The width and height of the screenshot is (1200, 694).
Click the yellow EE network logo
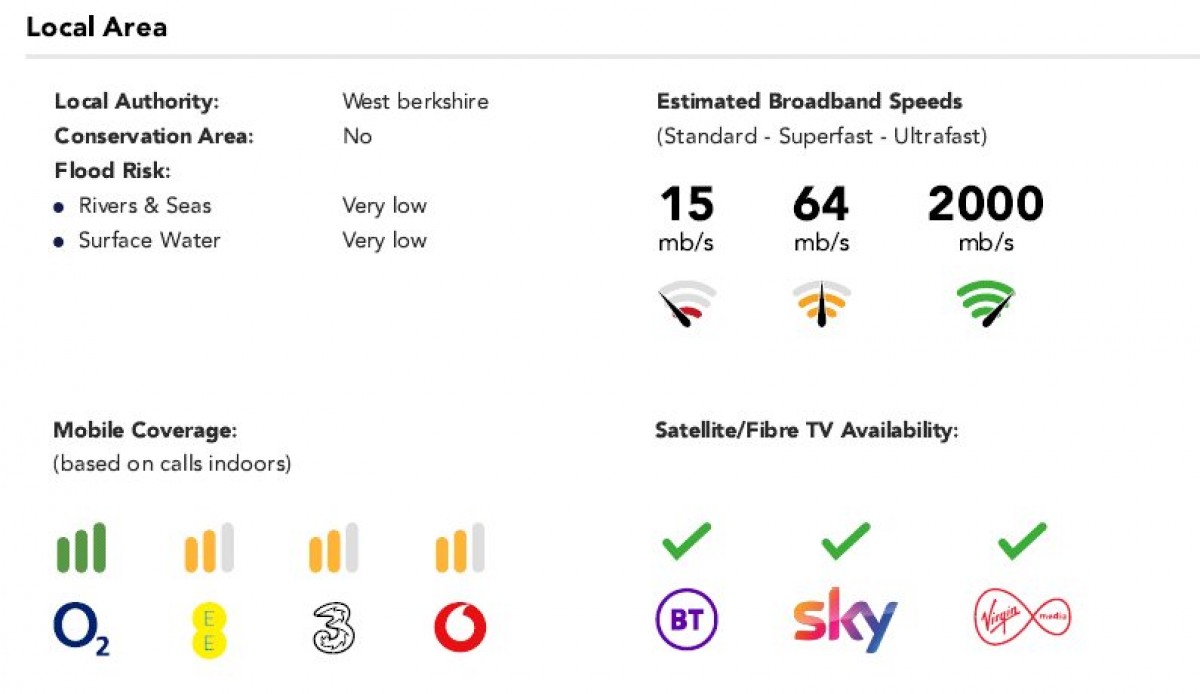coord(208,628)
